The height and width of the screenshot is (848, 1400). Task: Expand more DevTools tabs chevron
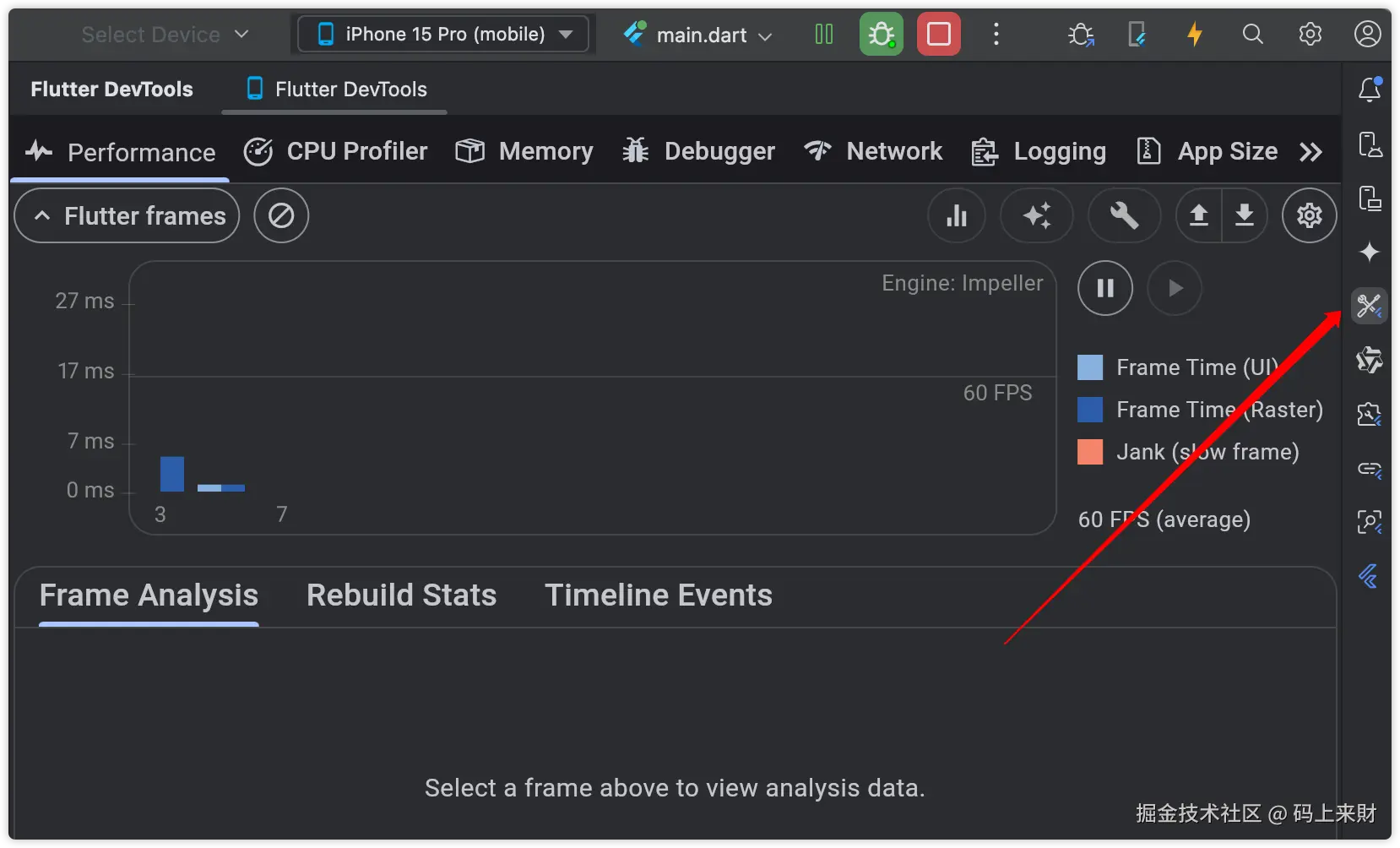coord(1310,152)
